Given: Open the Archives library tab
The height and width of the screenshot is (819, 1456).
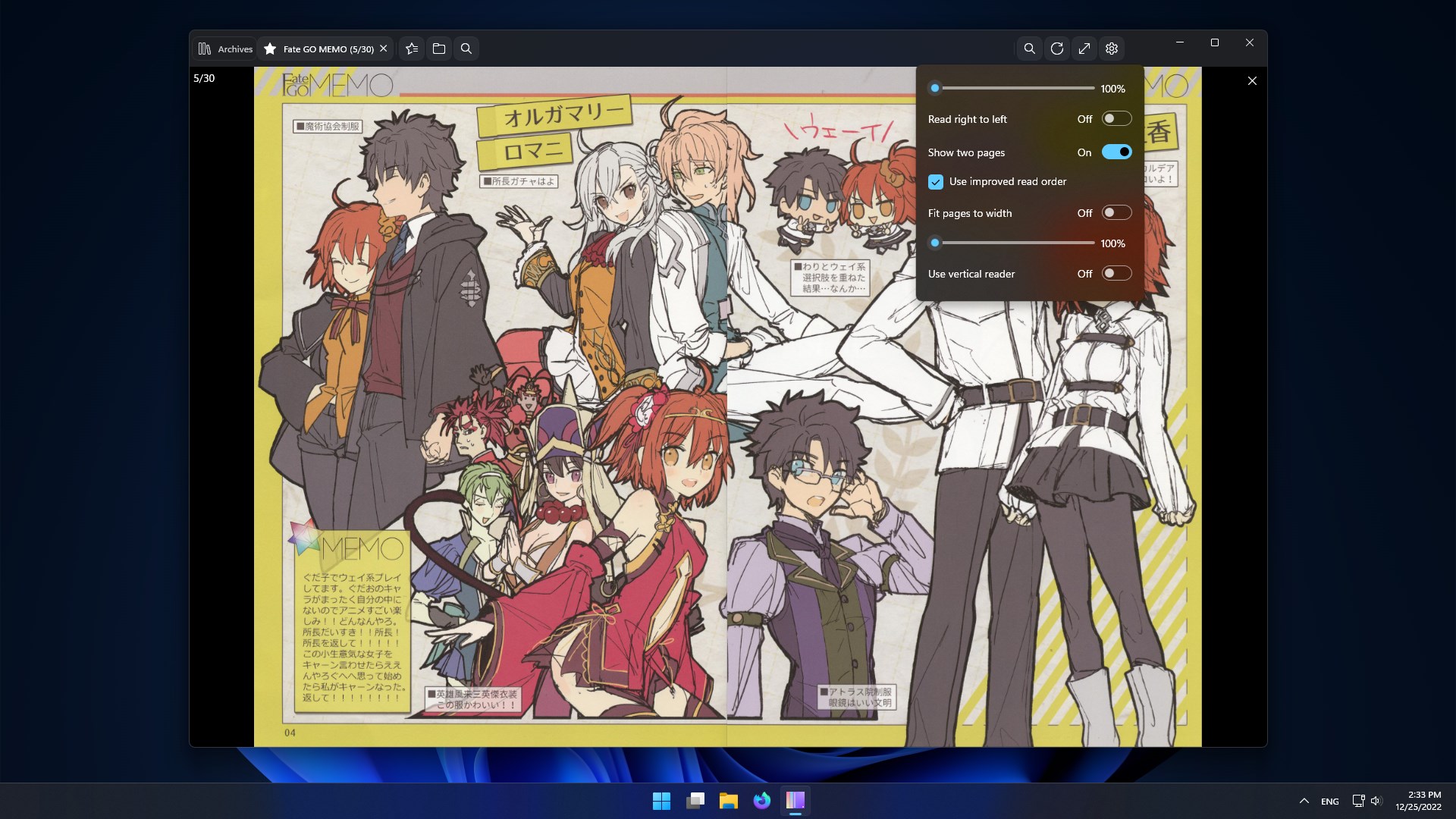Looking at the screenshot, I should (225, 49).
